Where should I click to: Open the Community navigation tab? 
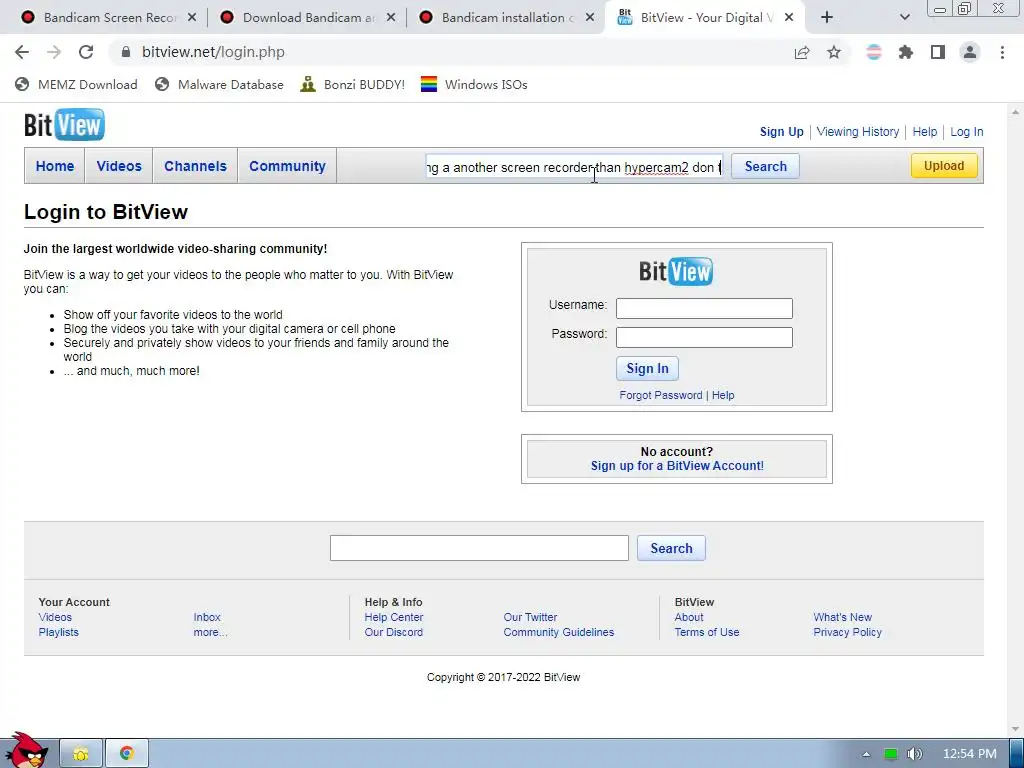pyautogui.click(x=287, y=166)
